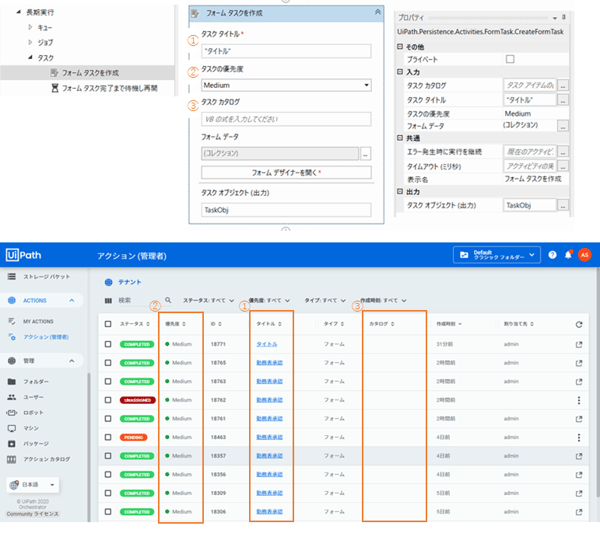Open Actions (admin) sidebar item
The width and height of the screenshot is (600, 547).
(x=46, y=337)
